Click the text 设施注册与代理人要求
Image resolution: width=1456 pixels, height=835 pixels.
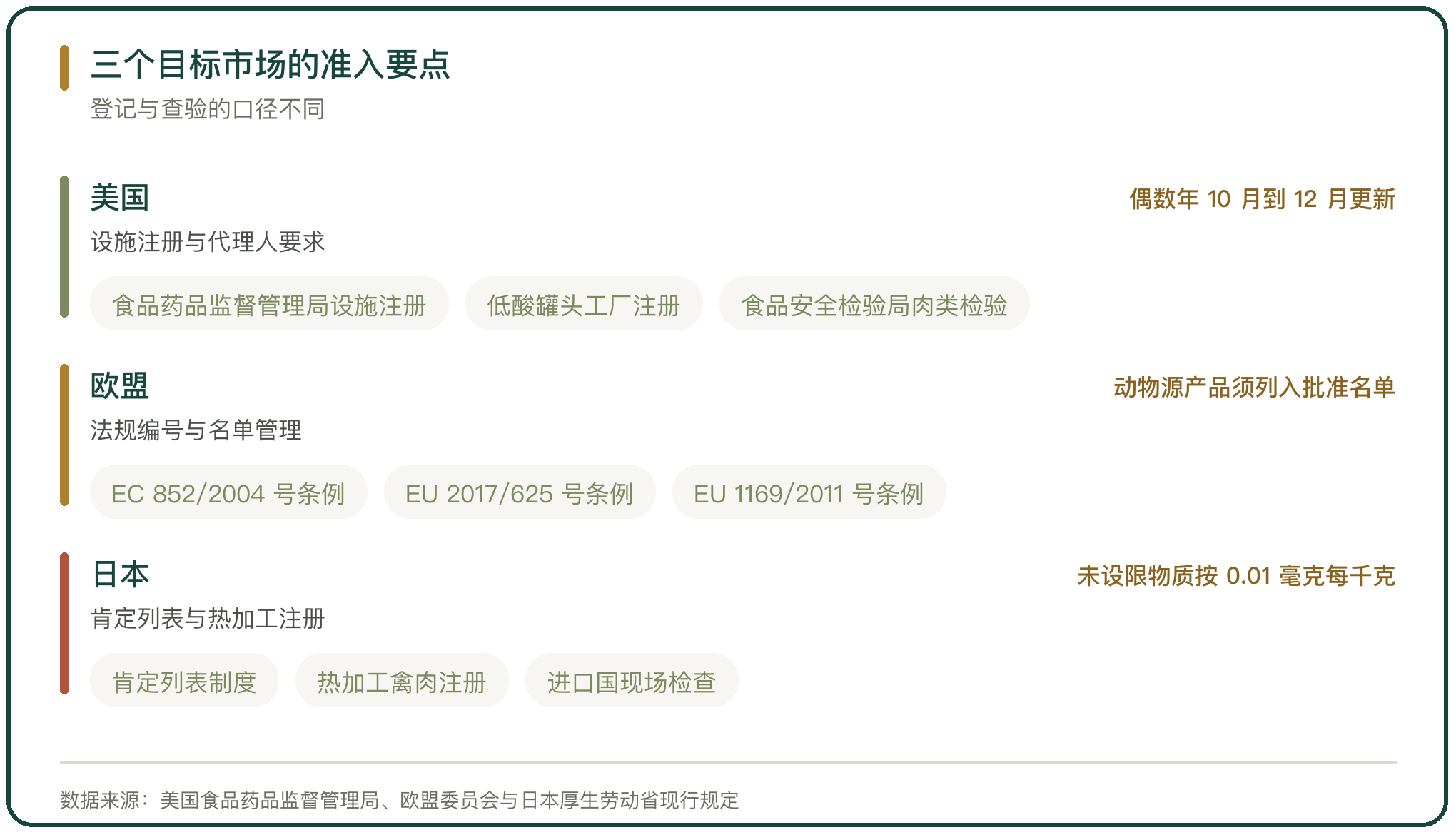[x=207, y=242]
